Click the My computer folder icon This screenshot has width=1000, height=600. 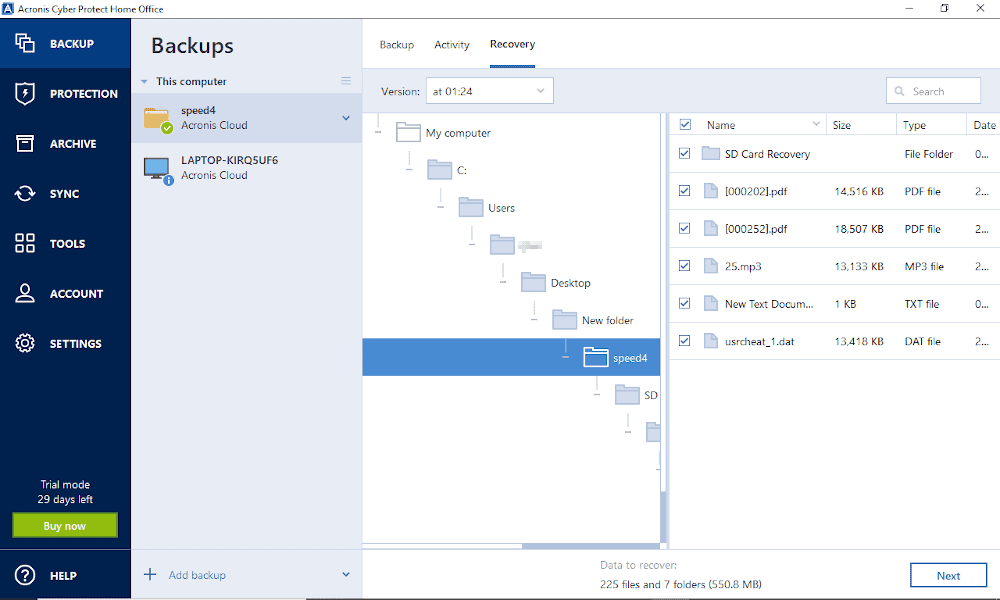point(408,133)
